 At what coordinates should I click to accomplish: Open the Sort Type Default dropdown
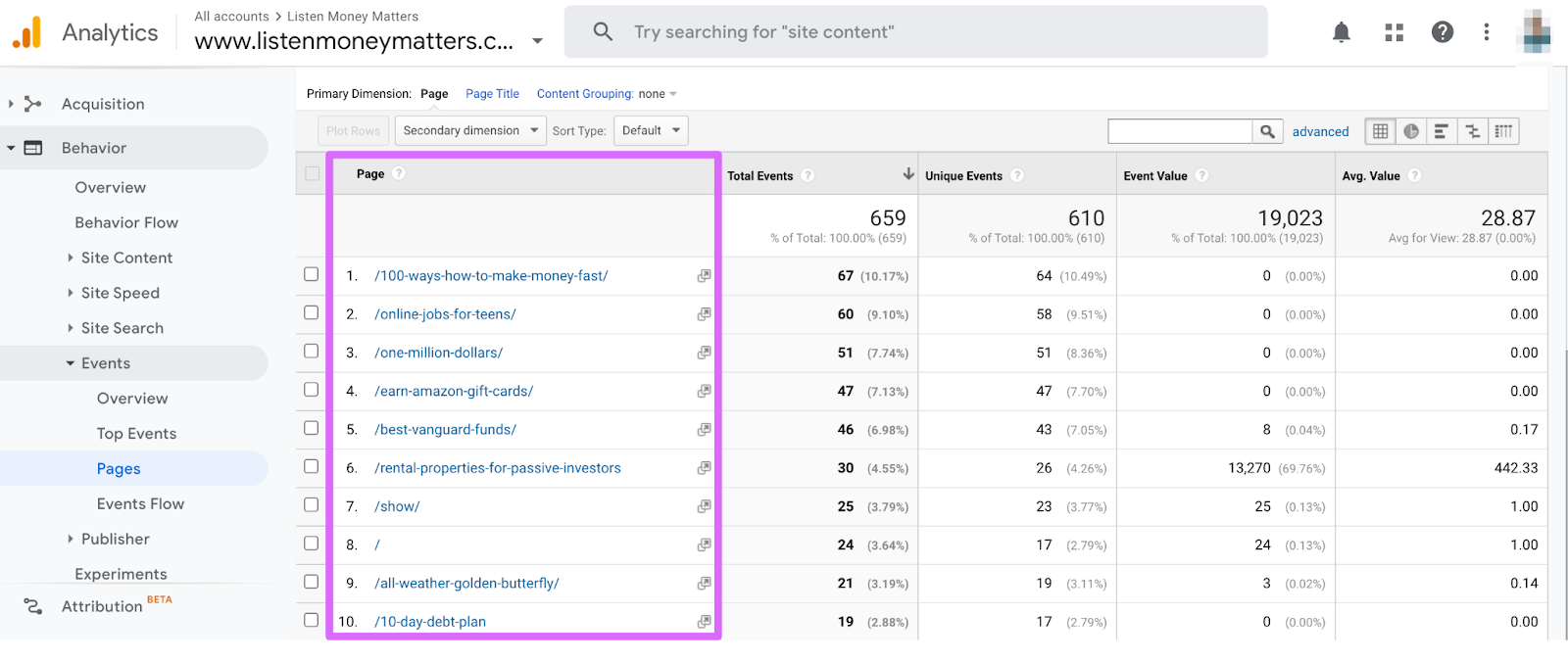(x=651, y=130)
